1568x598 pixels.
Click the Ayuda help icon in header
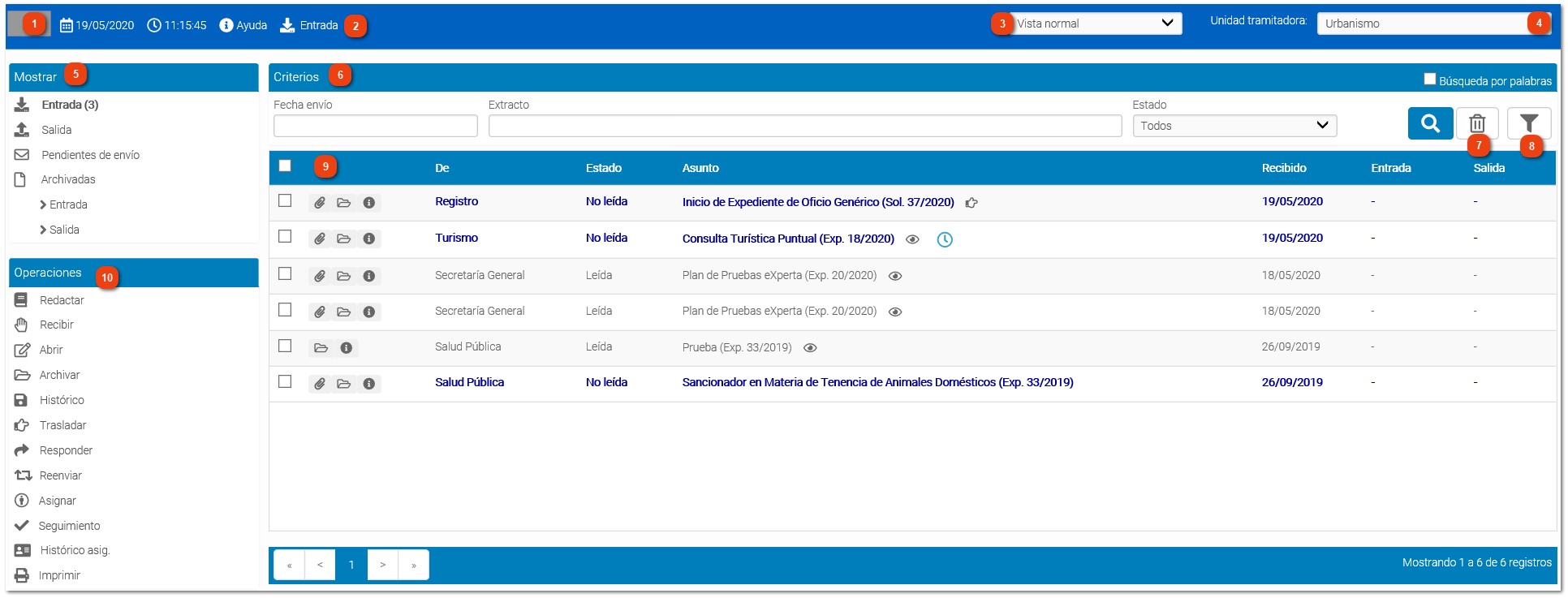coord(226,25)
